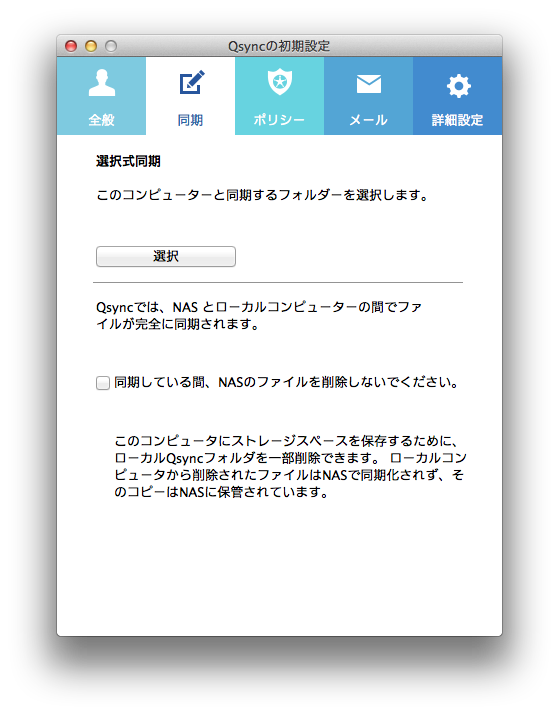Screen dimensions: 559x715
Task: Open the メール envelope icon
Action: [368, 84]
